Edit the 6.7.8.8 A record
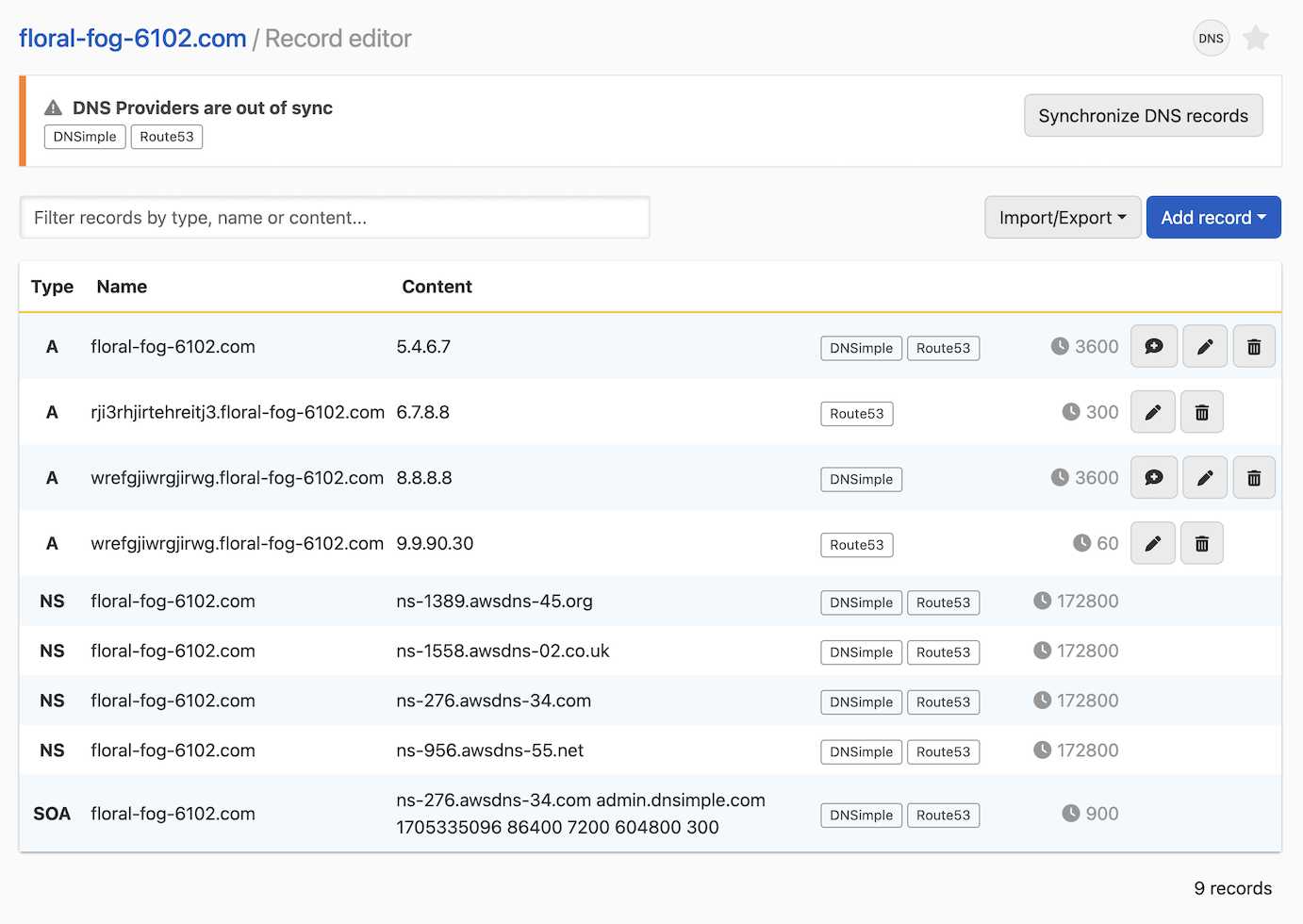Viewport: 1303px width, 924px height. point(1153,412)
